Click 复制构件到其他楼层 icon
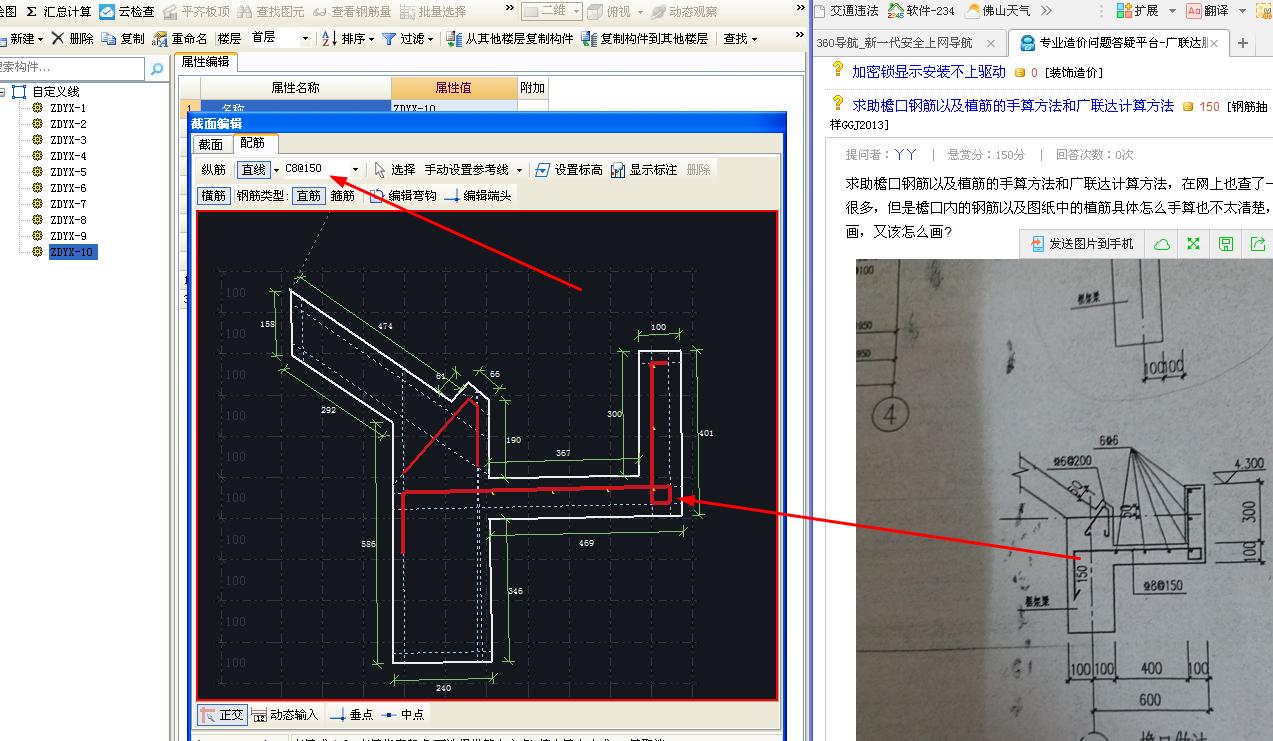 click(589, 38)
